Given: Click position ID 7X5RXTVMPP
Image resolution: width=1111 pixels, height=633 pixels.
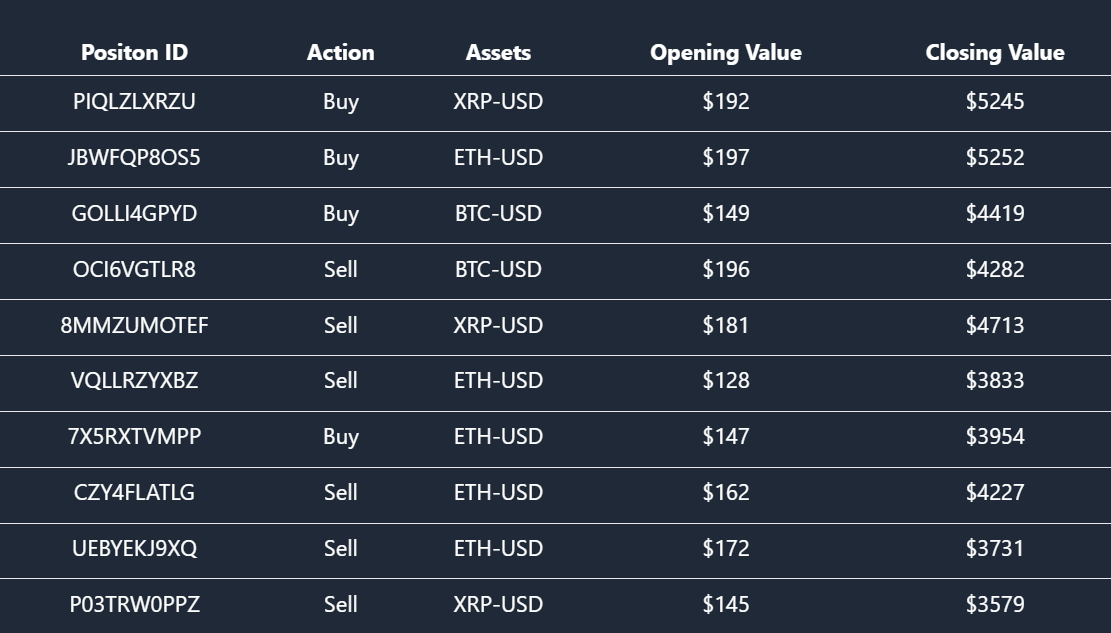Looking at the screenshot, I should click(134, 437).
